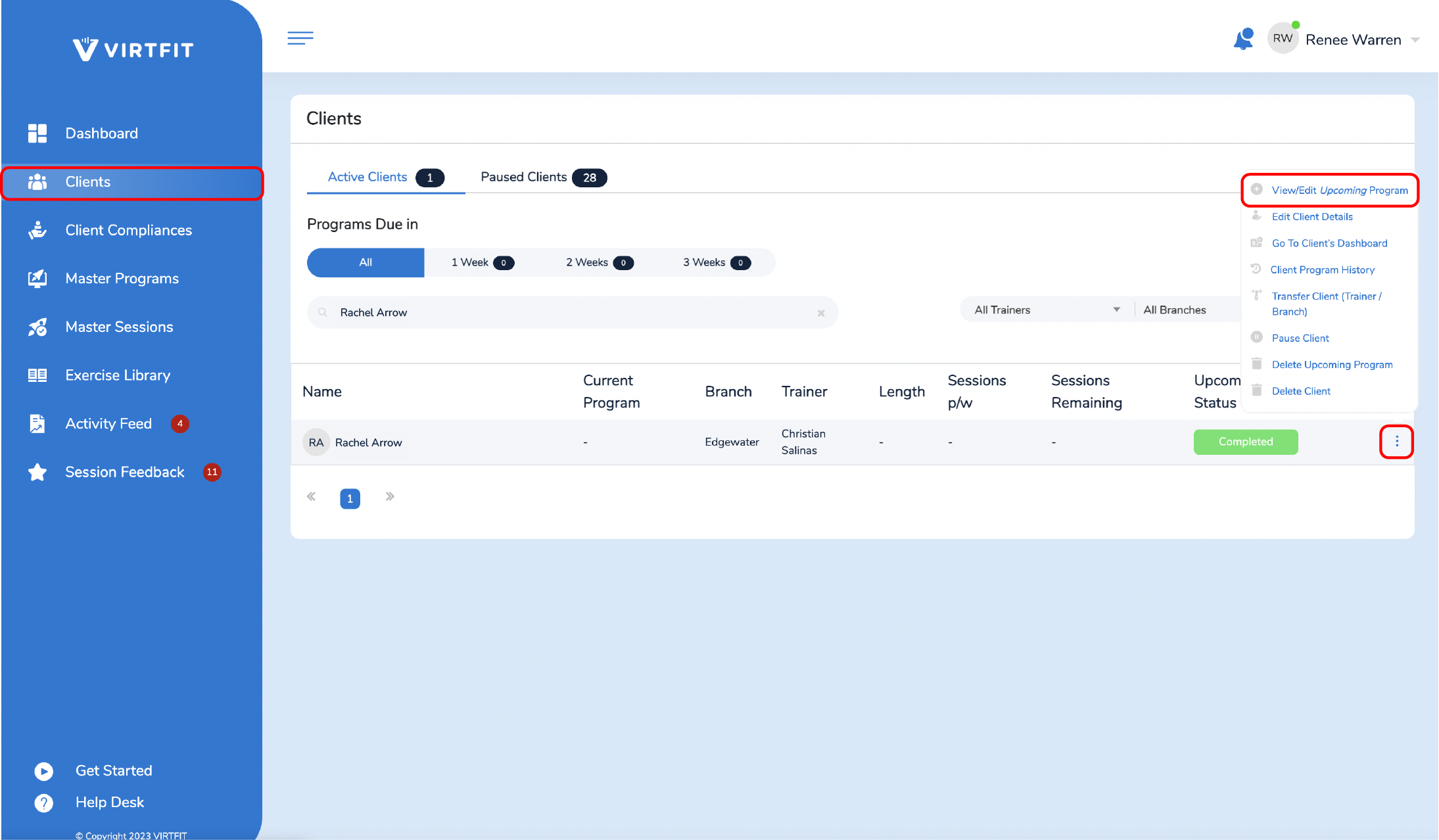This screenshot has width=1439, height=840.
Task: Click the RA avatar for Rachel Arrow
Action: pos(316,442)
